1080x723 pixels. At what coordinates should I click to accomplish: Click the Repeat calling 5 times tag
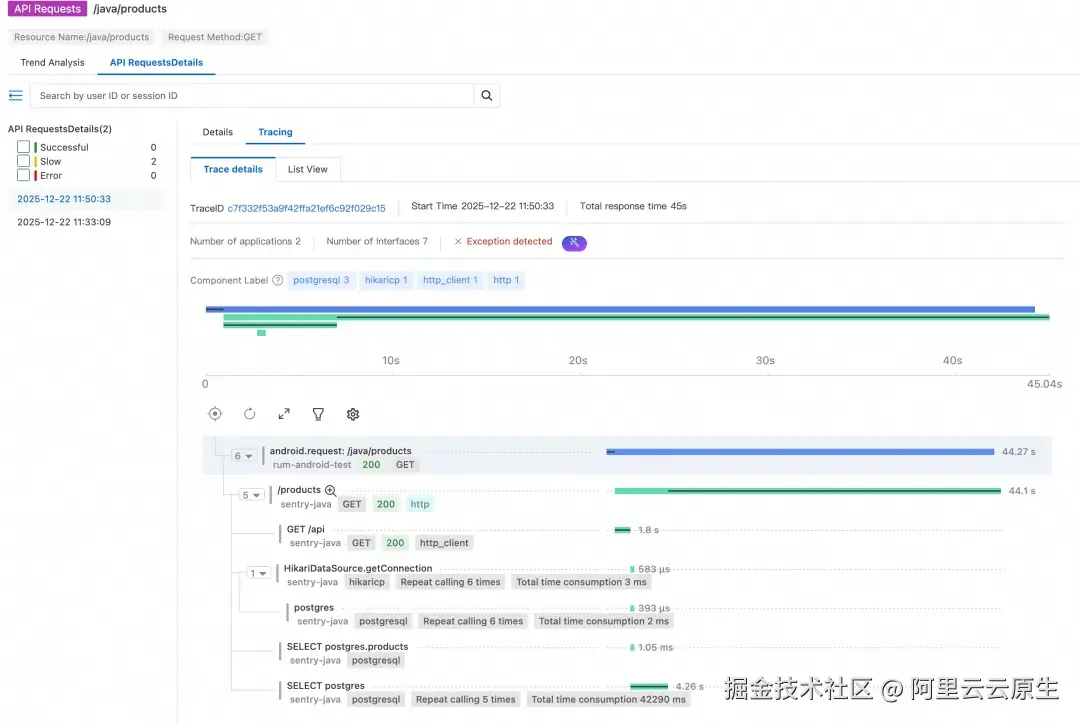tap(466, 700)
